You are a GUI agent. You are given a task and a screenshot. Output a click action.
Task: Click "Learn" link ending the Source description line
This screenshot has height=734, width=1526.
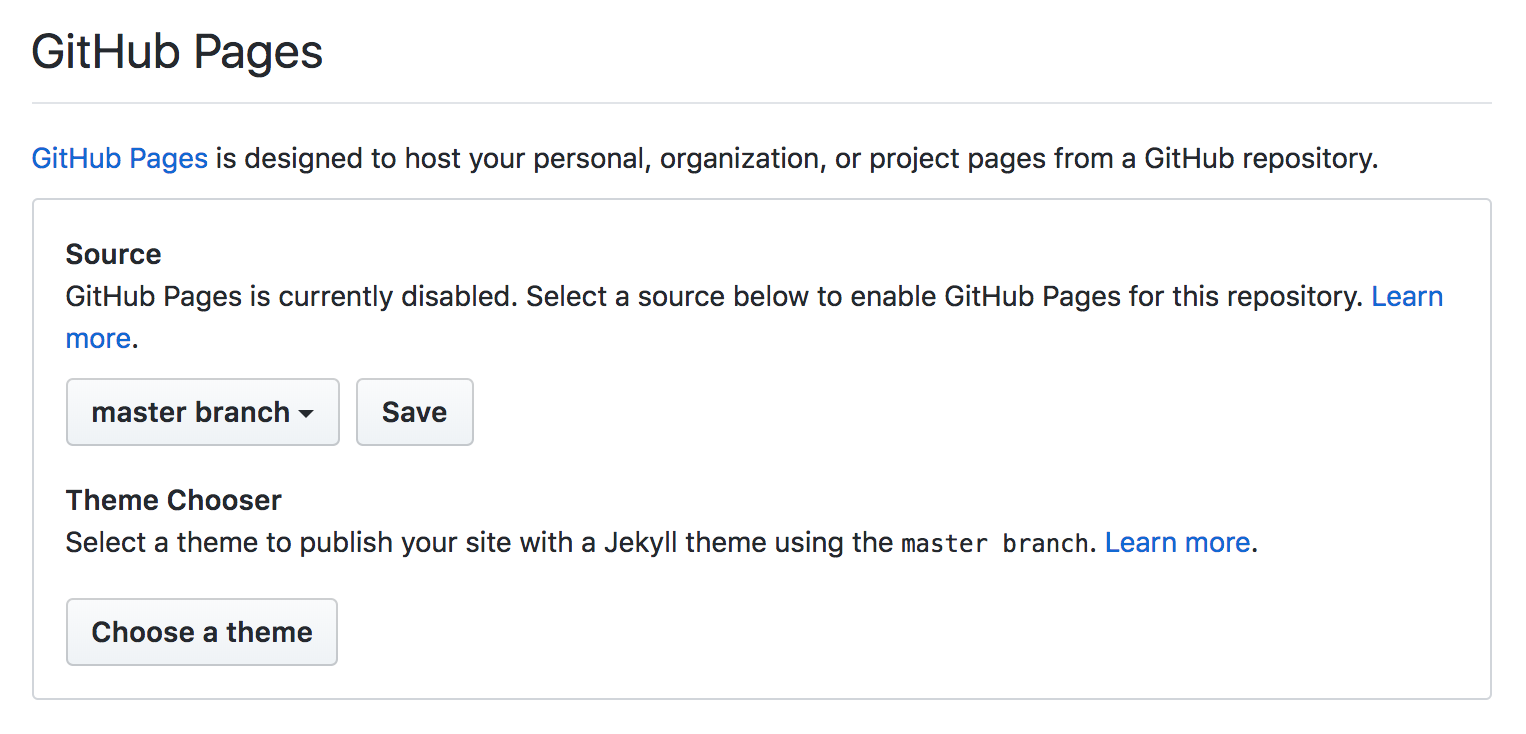pos(1407,297)
